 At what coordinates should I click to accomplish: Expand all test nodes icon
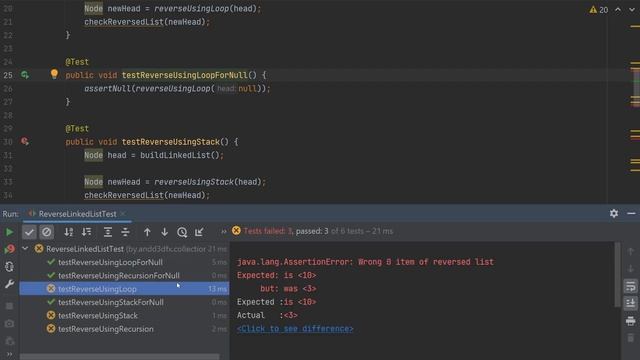coord(108,232)
